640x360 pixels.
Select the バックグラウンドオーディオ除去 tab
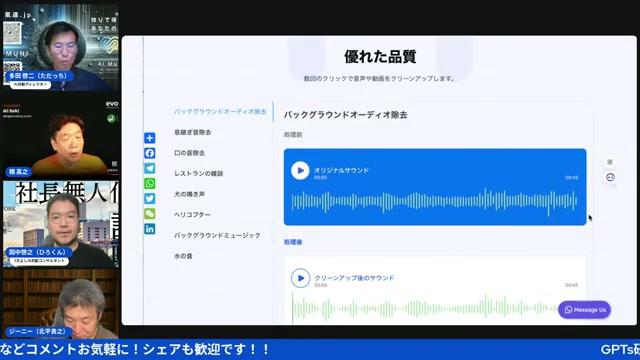point(220,111)
